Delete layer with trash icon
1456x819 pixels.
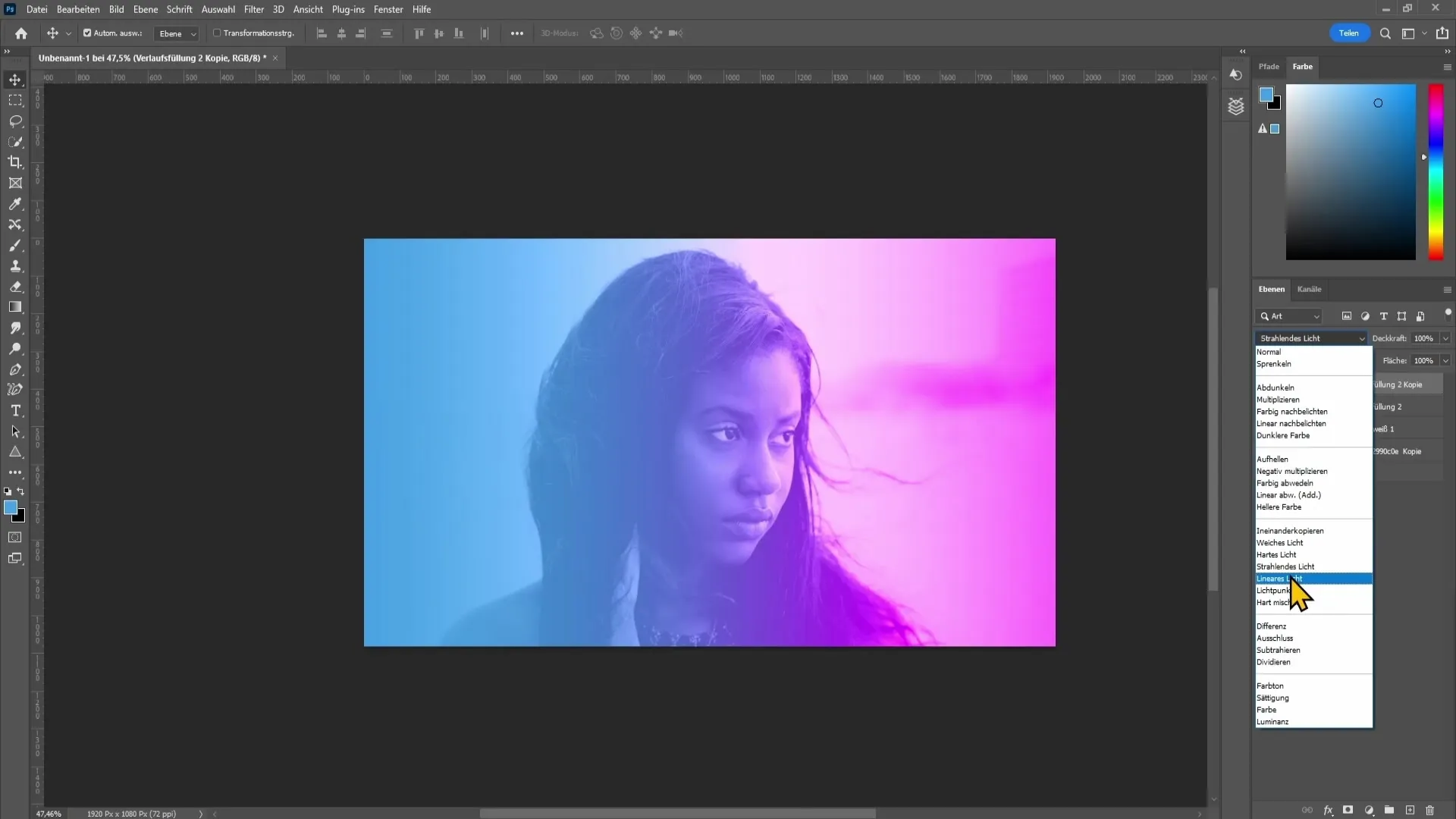coord(1430,810)
